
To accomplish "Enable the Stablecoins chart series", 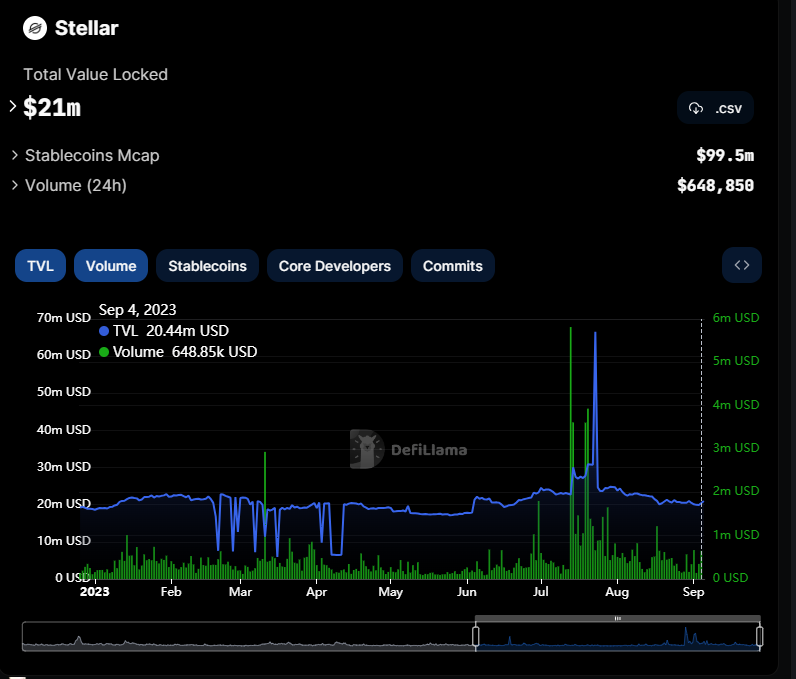I will pos(207,266).
